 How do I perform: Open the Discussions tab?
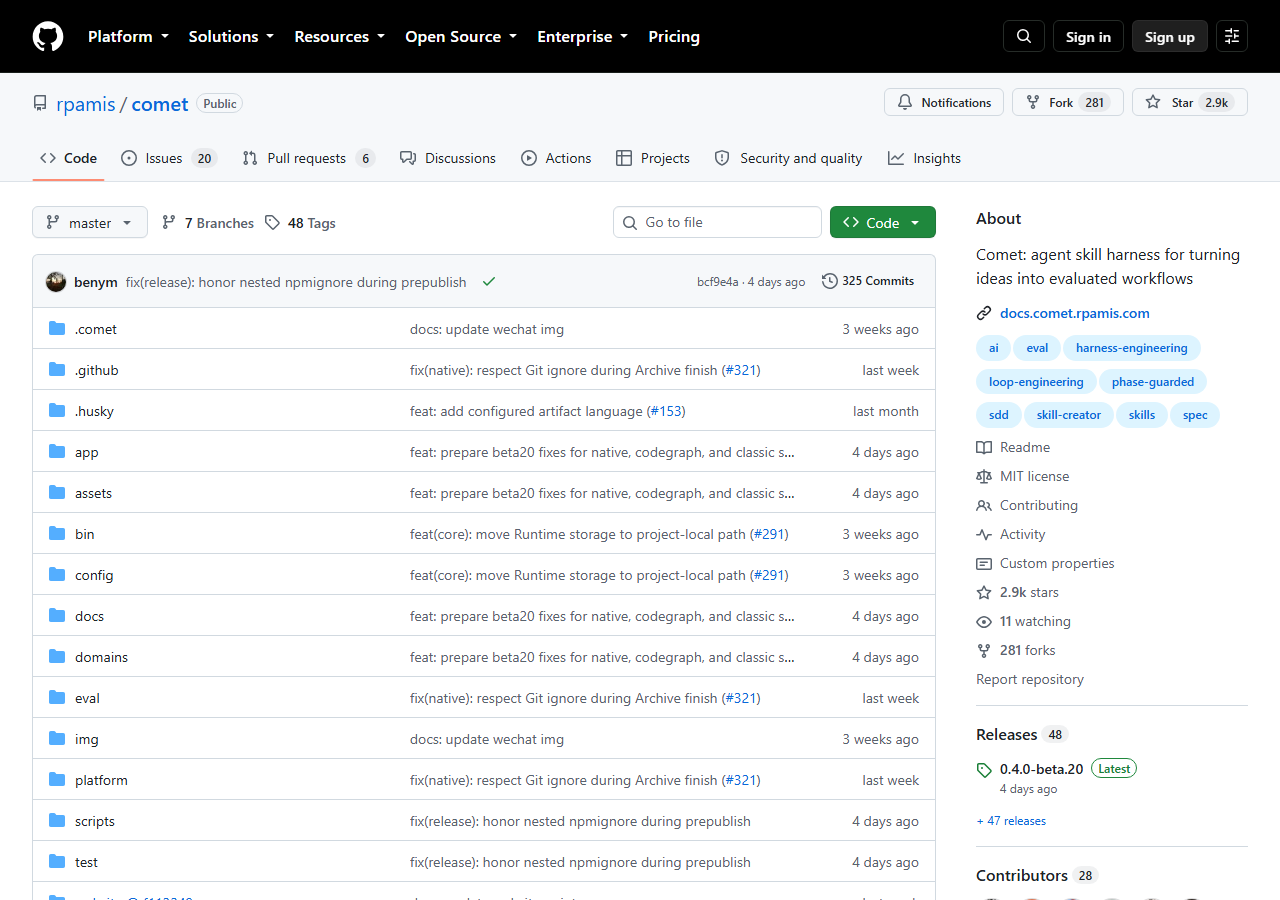(447, 158)
